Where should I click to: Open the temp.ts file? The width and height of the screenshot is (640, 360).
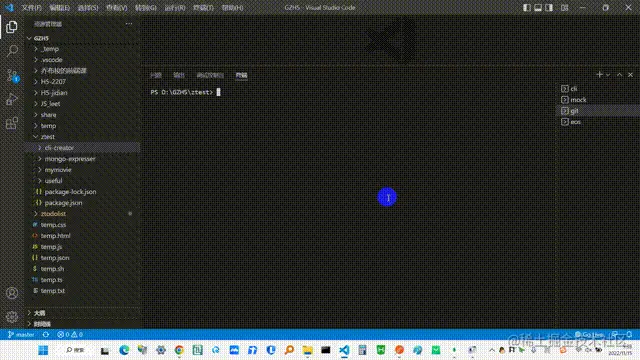point(82,280)
